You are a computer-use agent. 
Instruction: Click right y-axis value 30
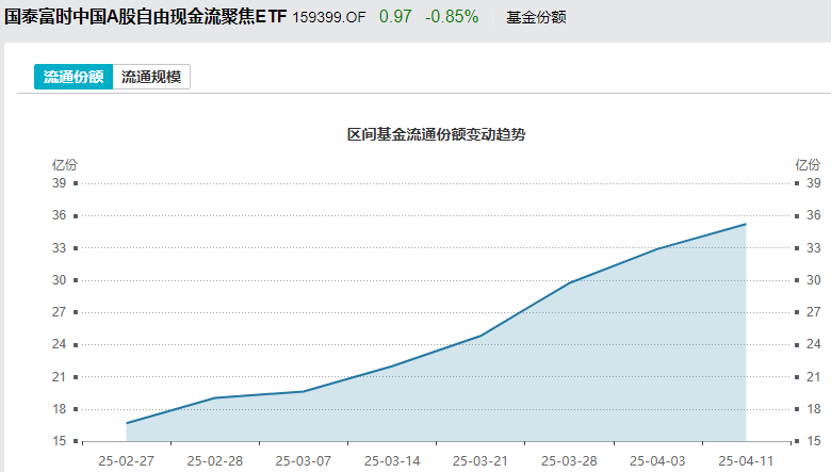(x=813, y=280)
